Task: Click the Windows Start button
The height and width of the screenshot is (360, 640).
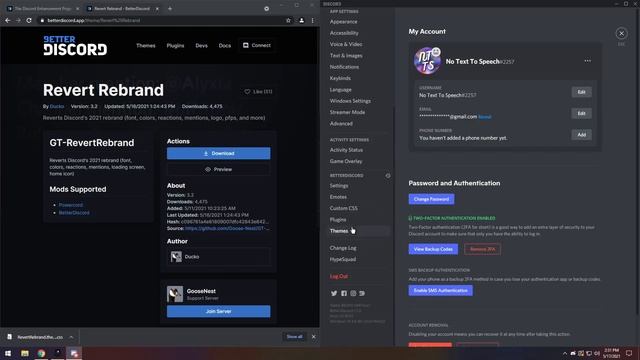Action: click(x=8, y=353)
